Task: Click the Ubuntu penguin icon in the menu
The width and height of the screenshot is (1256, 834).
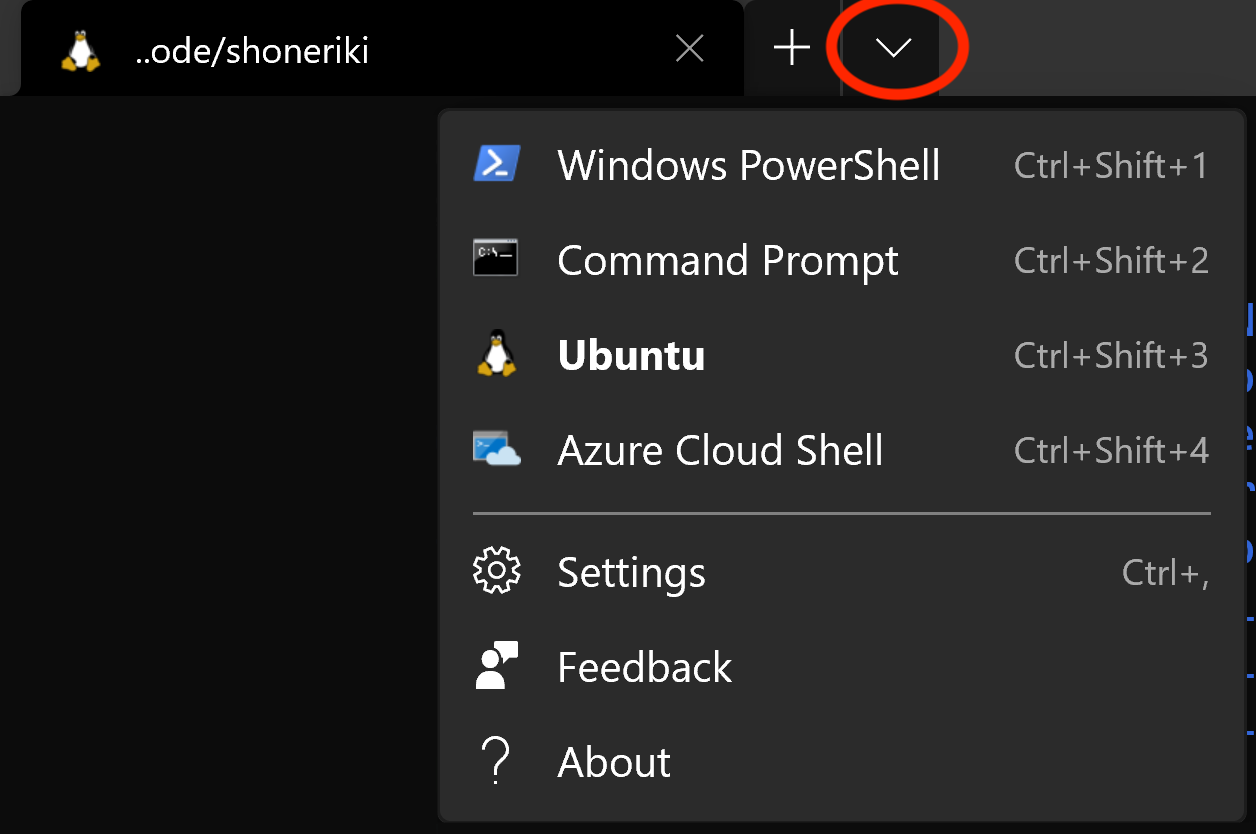Action: pos(495,354)
